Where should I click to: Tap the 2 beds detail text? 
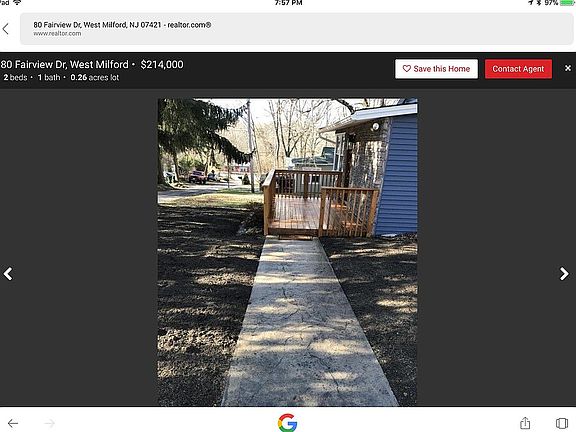tap(15, 78)
